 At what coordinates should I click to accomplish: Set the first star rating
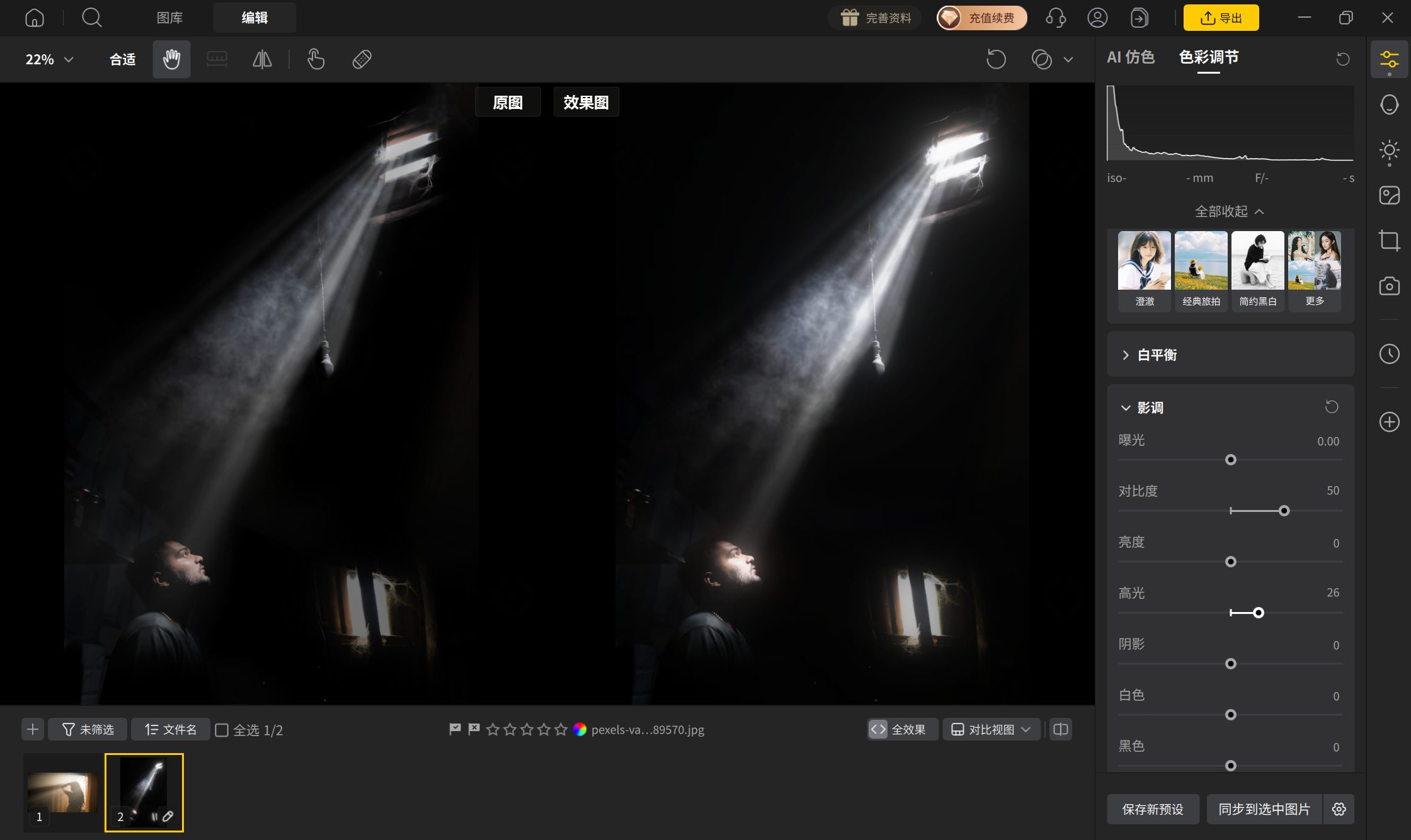coord(493,729)
